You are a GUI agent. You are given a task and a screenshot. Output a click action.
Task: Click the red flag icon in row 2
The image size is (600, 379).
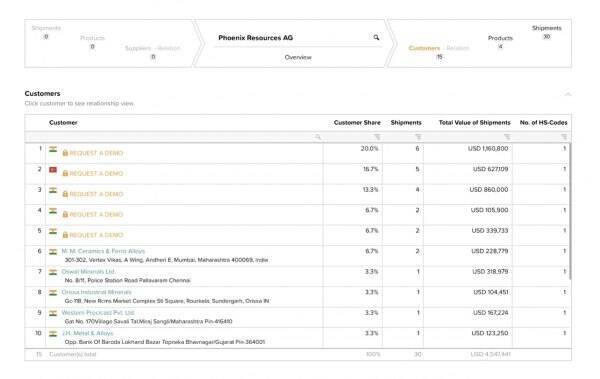point(53,170)
